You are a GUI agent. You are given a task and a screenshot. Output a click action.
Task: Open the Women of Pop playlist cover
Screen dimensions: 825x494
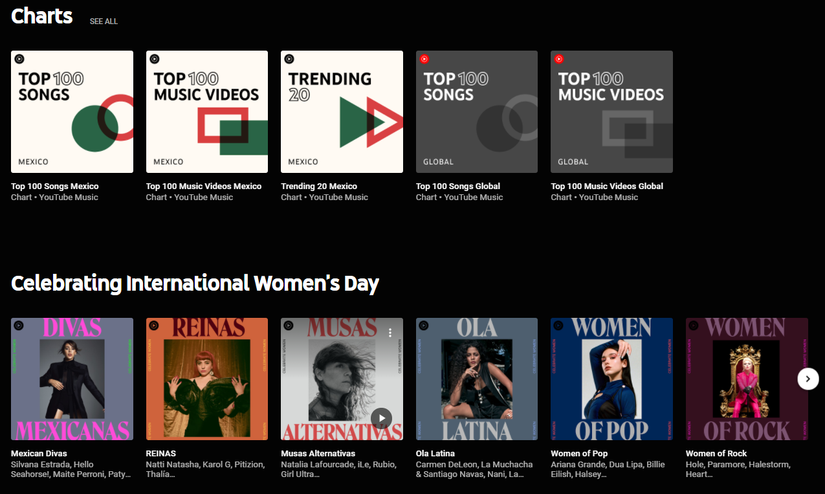(612, 379)
